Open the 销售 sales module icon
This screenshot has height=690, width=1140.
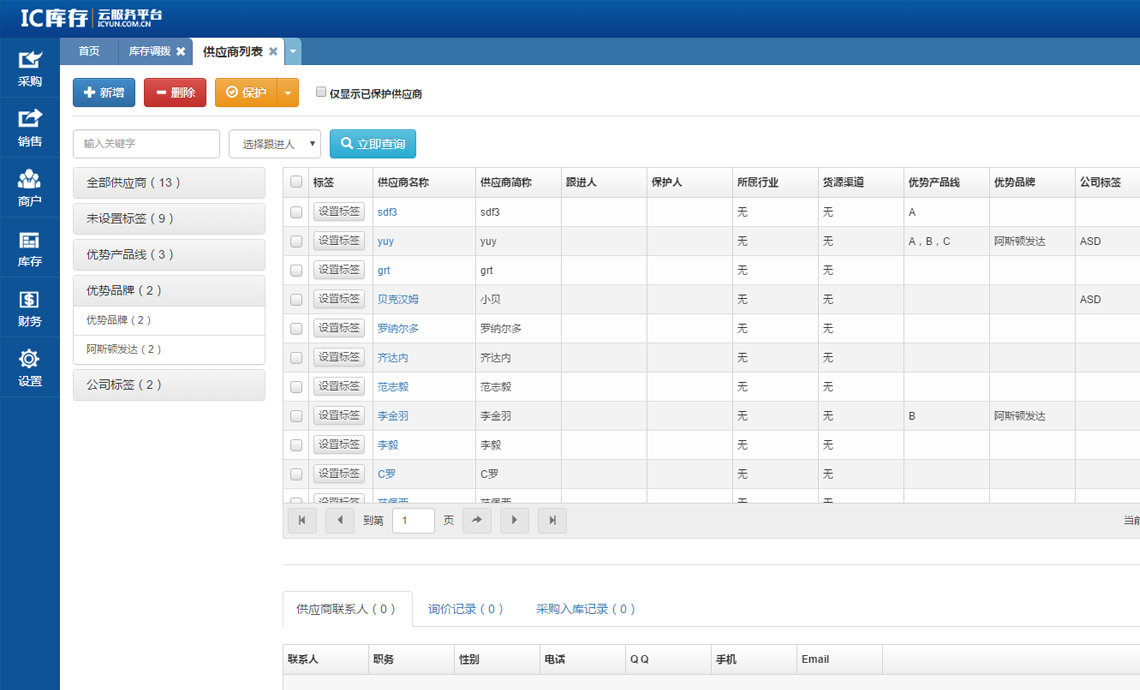pos(30,128)
